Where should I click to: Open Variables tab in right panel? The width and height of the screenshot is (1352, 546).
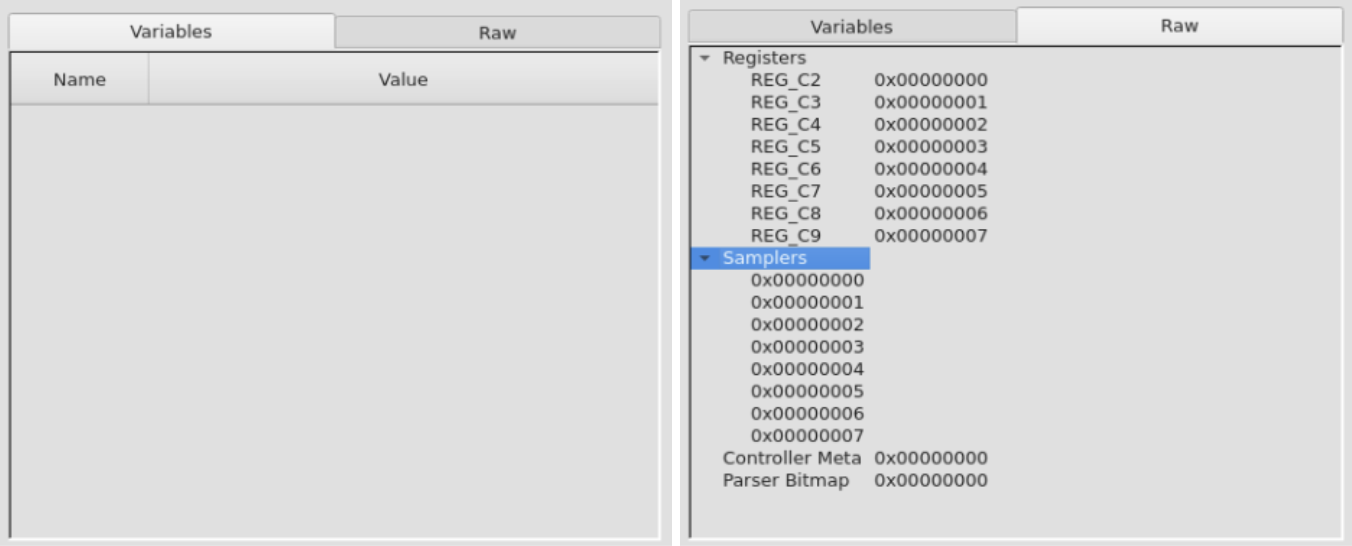851,27
